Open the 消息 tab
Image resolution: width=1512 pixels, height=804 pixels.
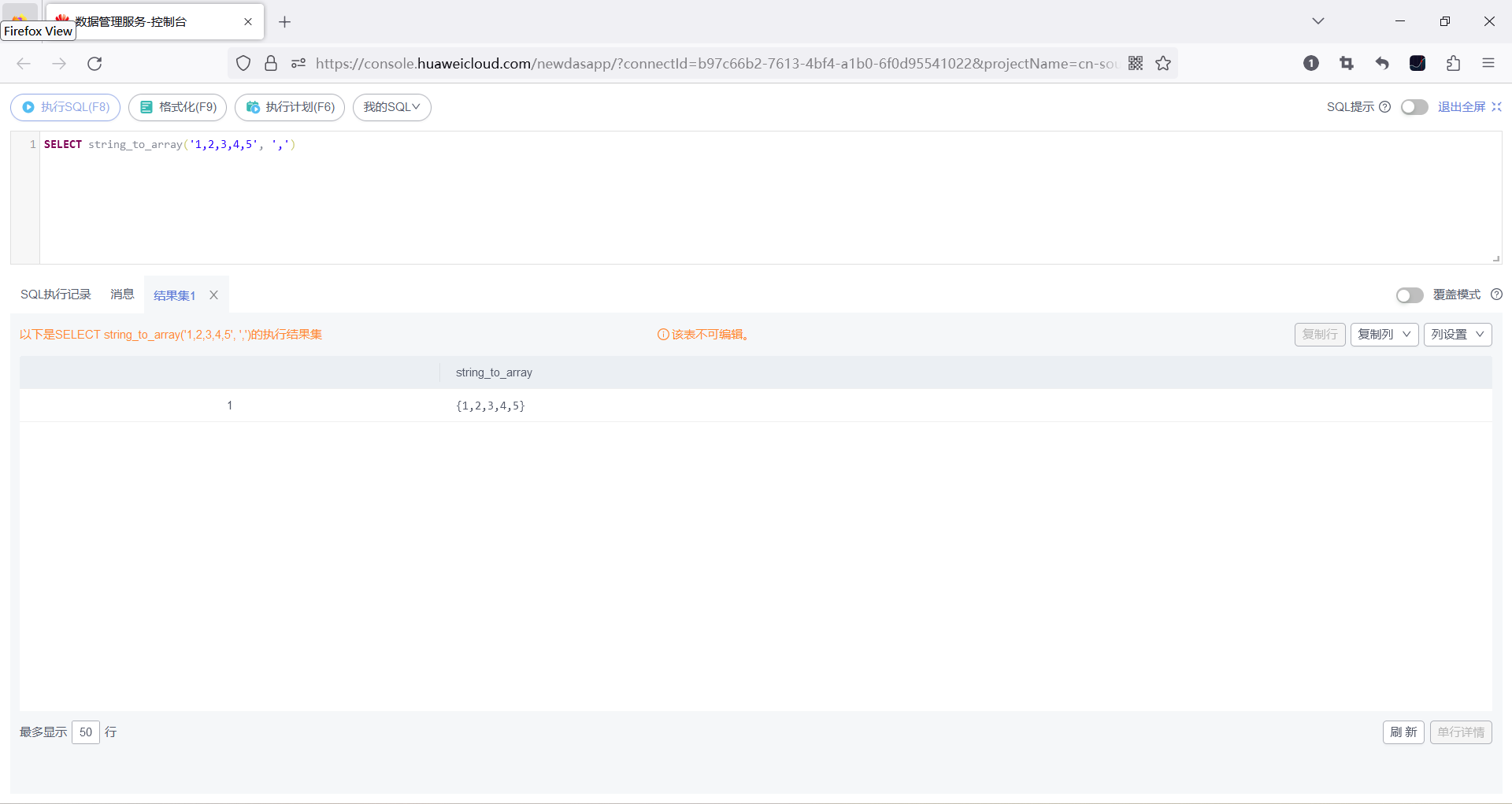pyautogui.click(x=122, y=295)
